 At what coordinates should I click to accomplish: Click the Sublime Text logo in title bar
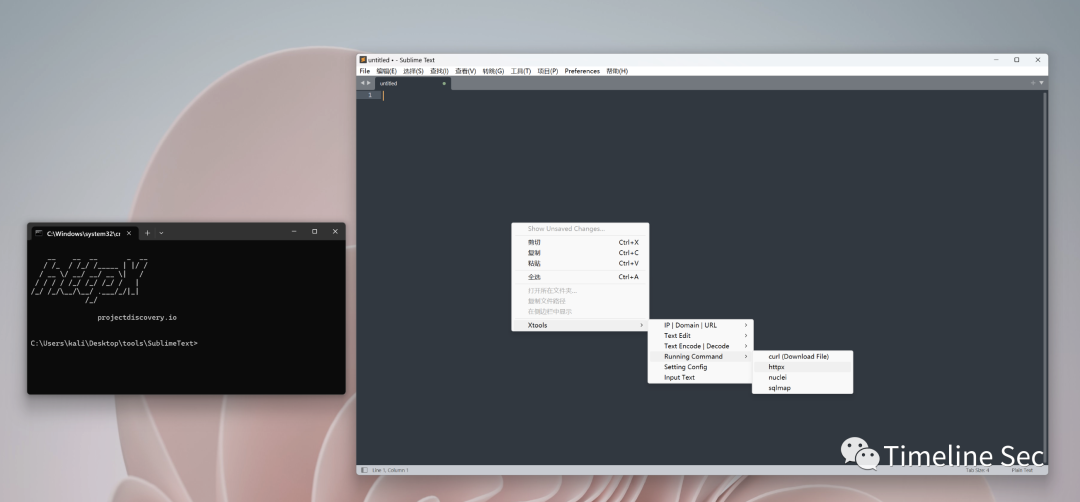(x=363, y=60)
